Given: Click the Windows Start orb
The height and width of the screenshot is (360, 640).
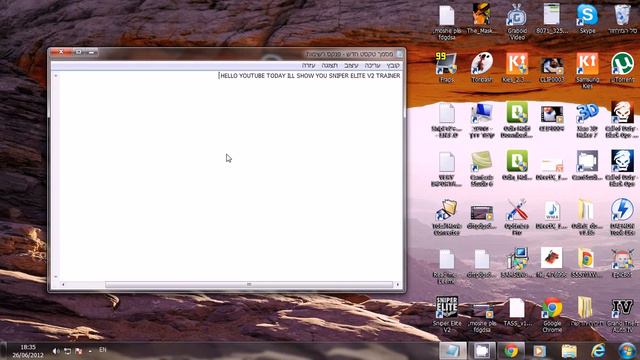Looking at the screenshot, I should coord(627,351).
